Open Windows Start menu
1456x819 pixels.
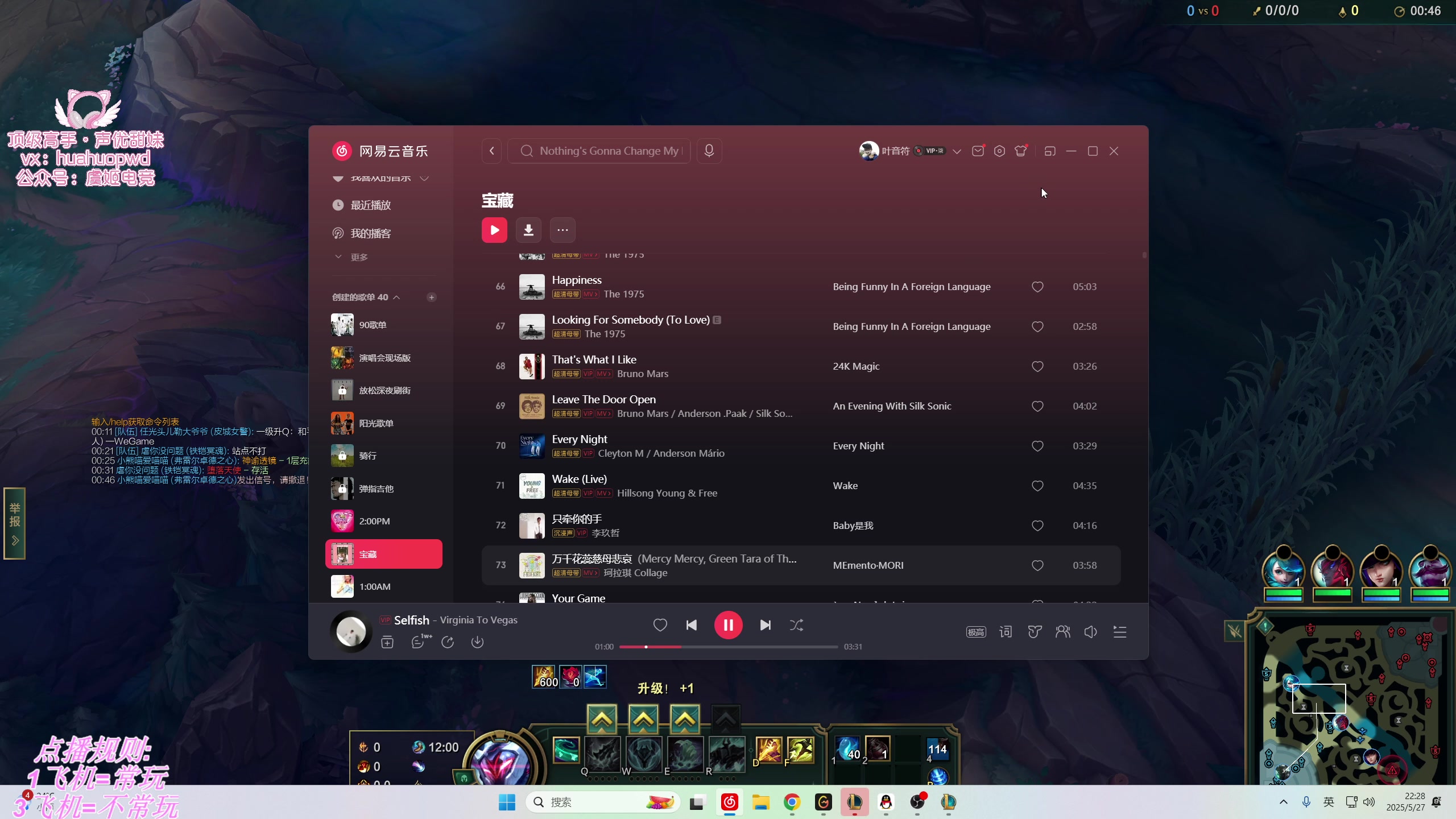[506, 802]
